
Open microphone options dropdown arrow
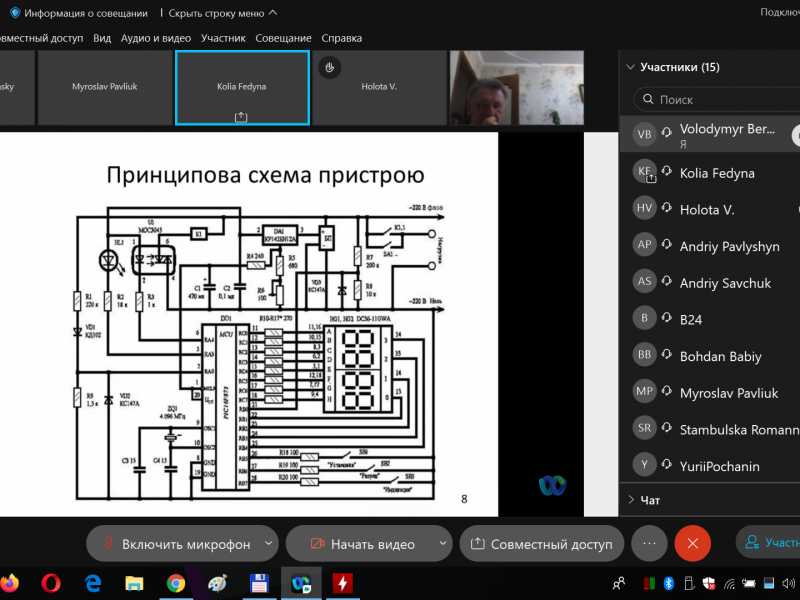[267, 544]
